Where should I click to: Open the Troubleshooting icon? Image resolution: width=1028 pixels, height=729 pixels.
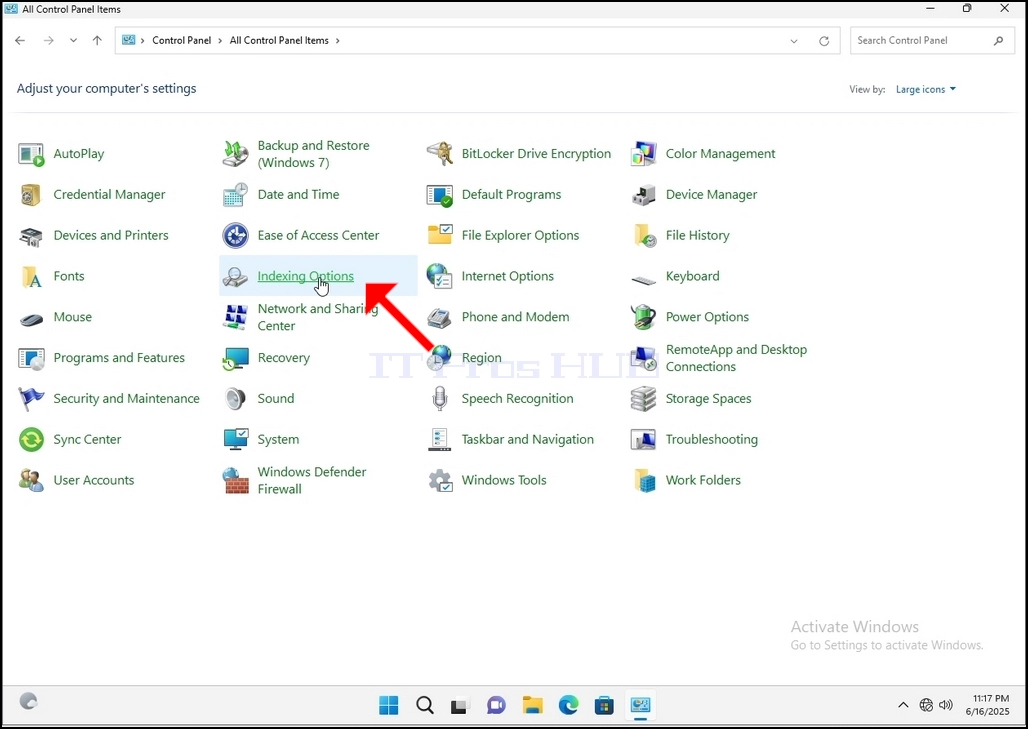644,440
